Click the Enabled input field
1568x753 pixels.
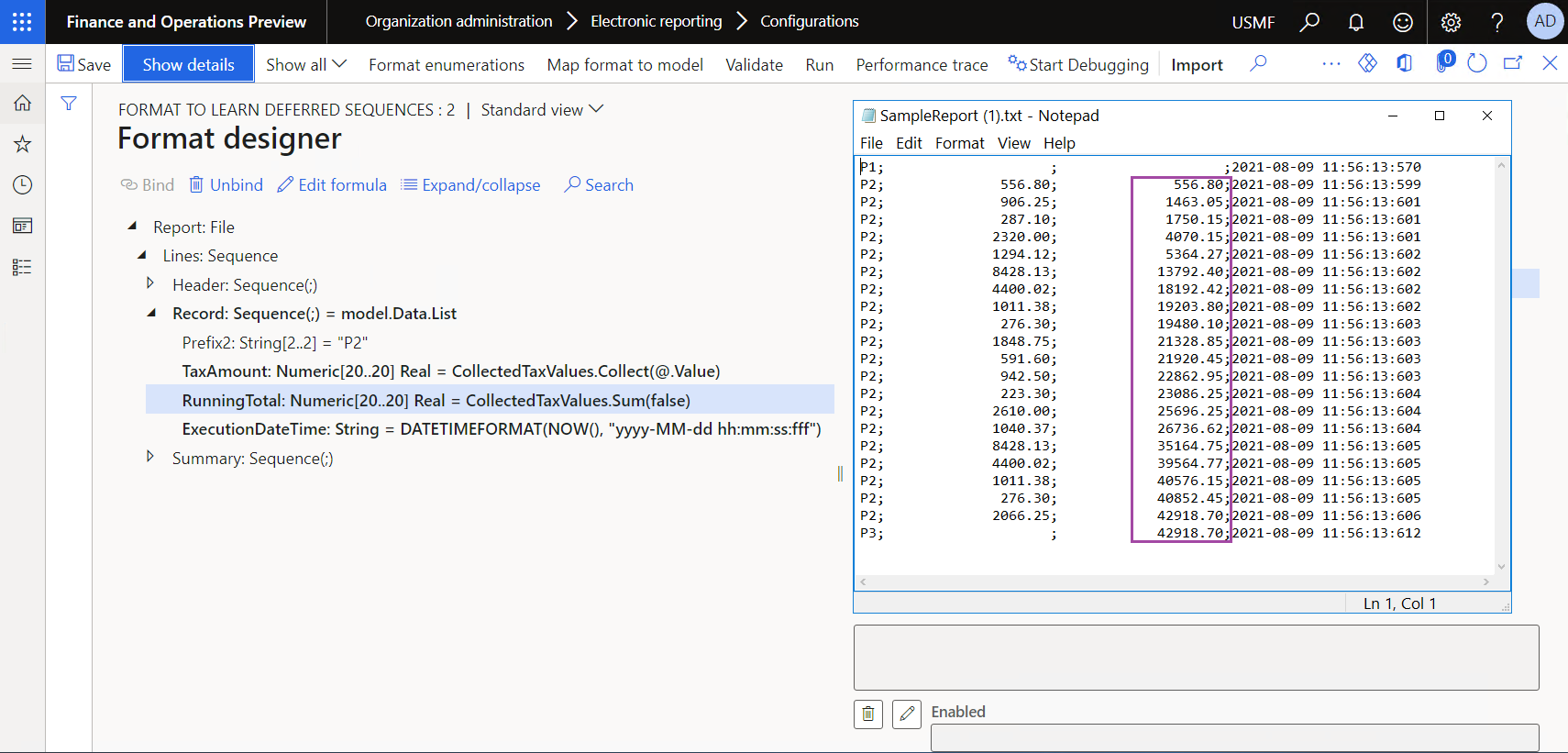1233,737
